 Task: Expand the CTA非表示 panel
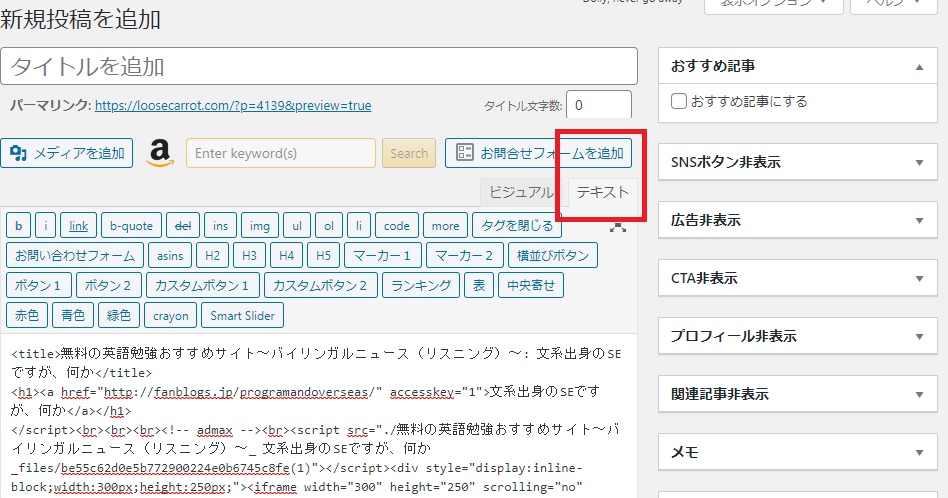pos(919,278)
